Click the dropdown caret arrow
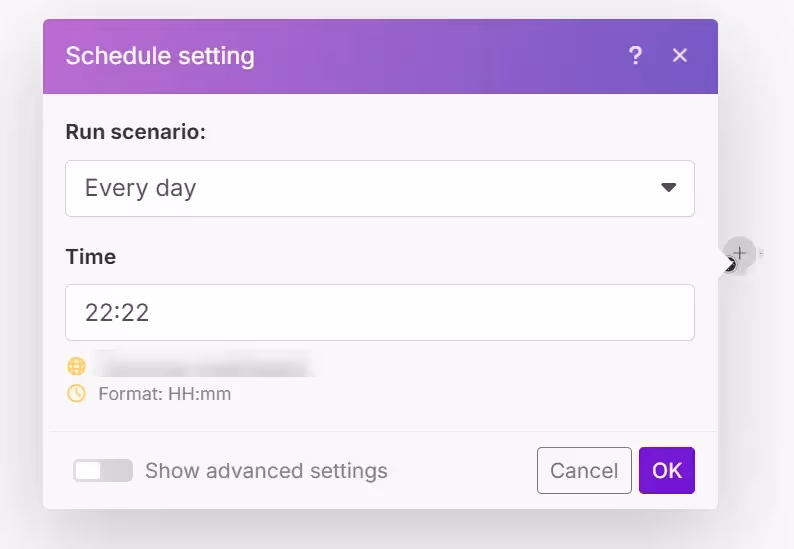Image resolution: width=794 pixels, height=549 pixels. pyautogui.click(x=669, y=188)
